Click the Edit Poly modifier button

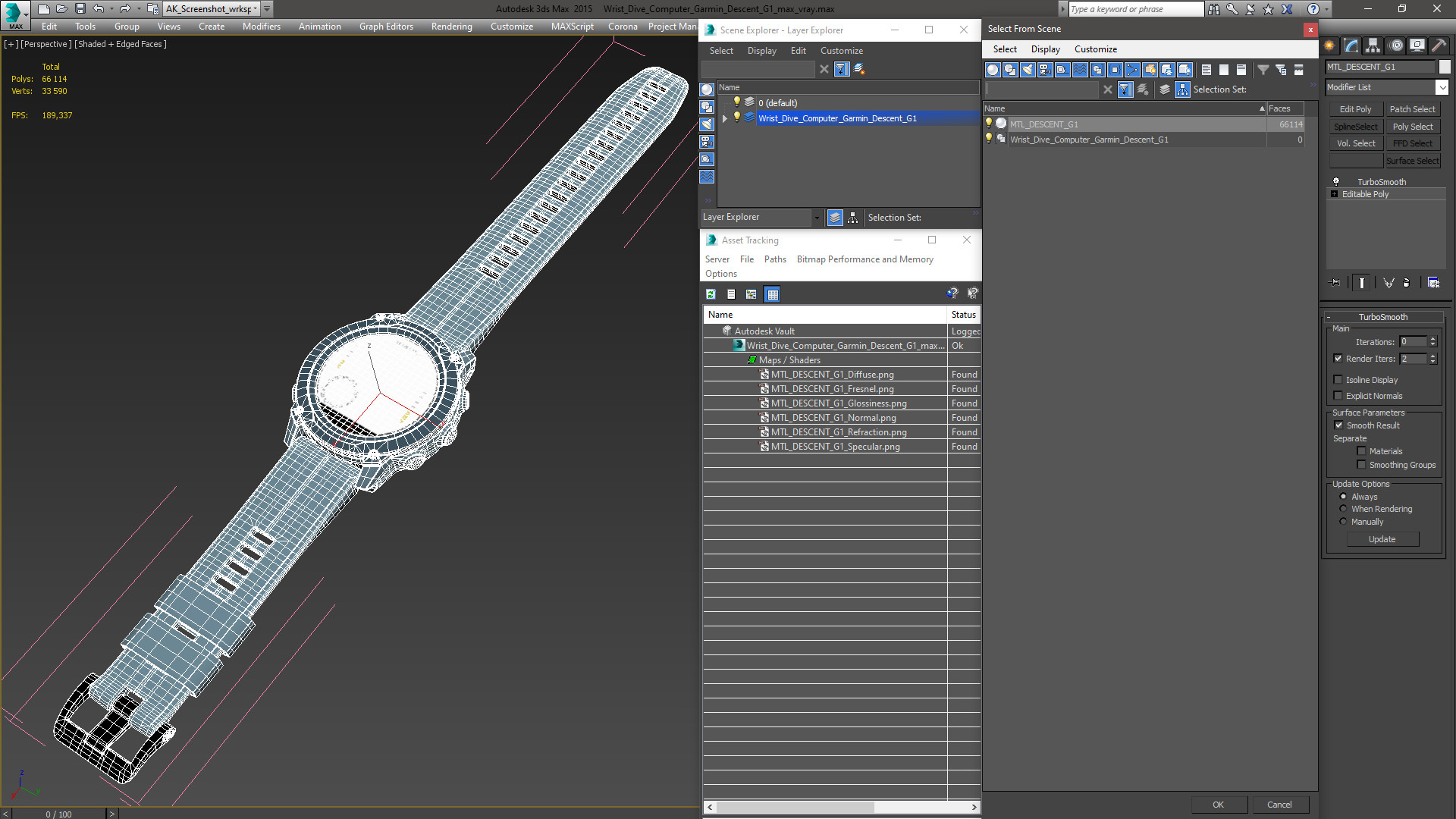[1355, 109]
